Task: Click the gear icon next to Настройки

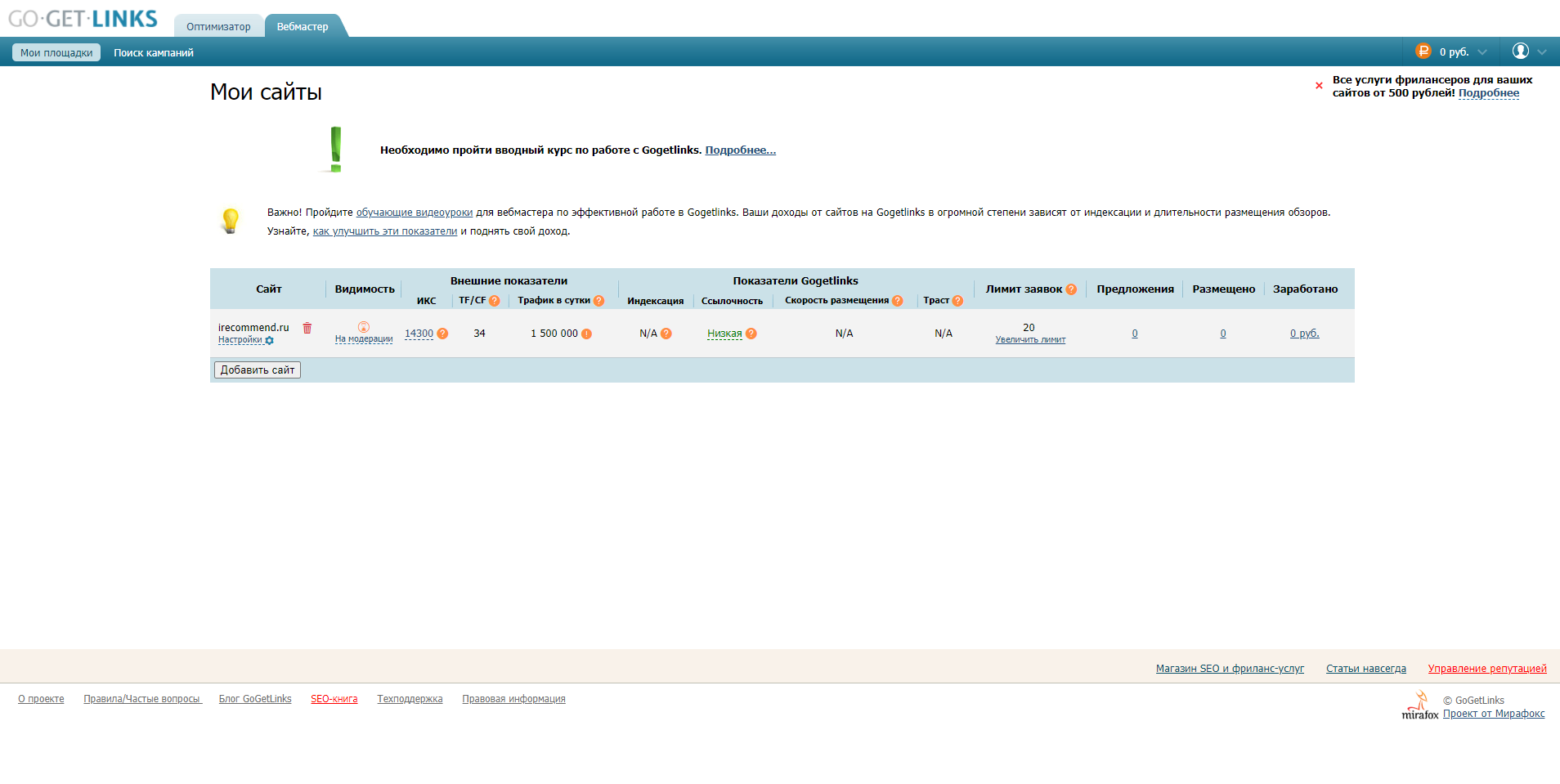Action: [270, 340]
